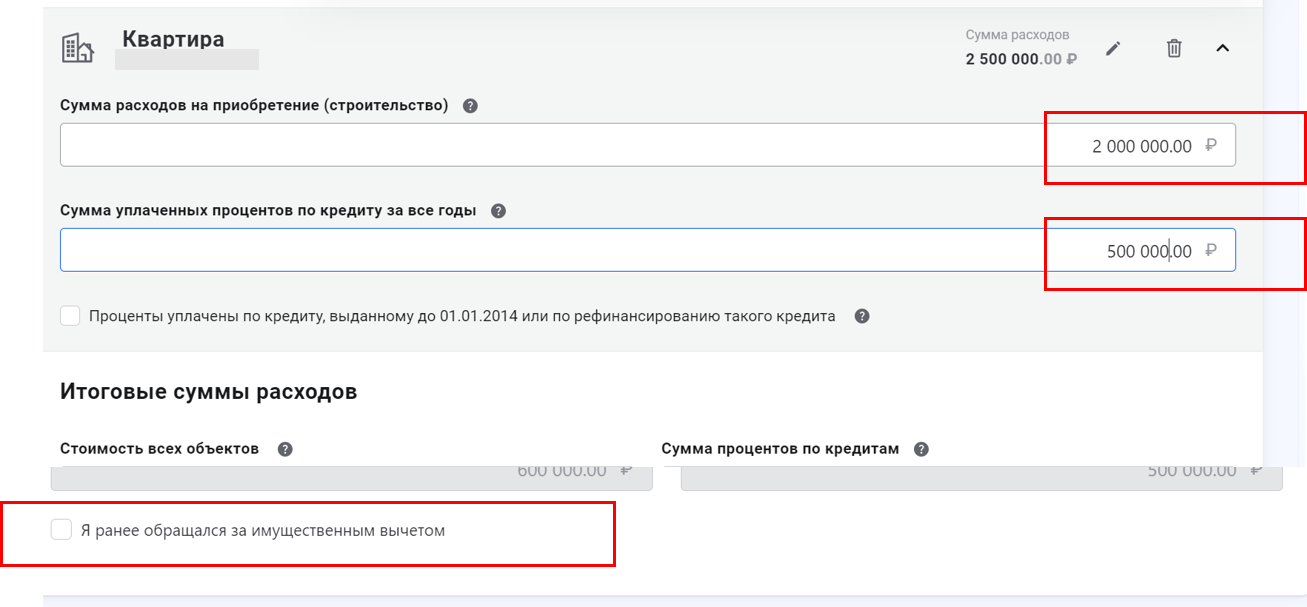Click the Квартира object title

click(x=173, y=39)
